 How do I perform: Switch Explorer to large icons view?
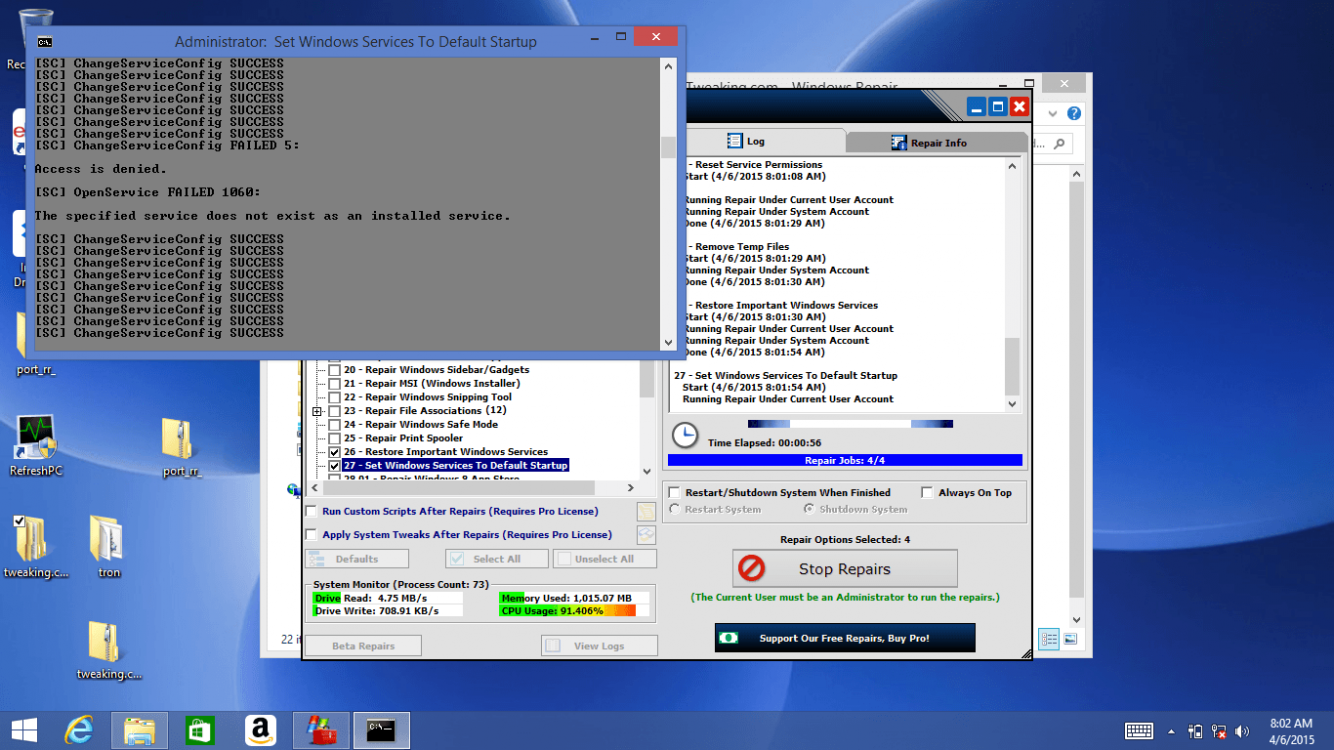coord(1070,639)
